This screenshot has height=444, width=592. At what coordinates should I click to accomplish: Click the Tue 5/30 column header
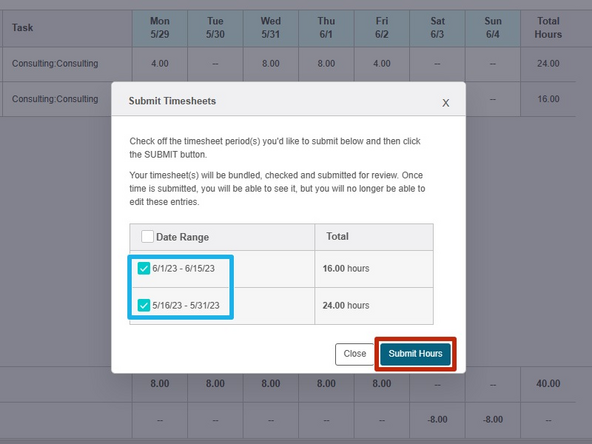(x=215, y=28)
